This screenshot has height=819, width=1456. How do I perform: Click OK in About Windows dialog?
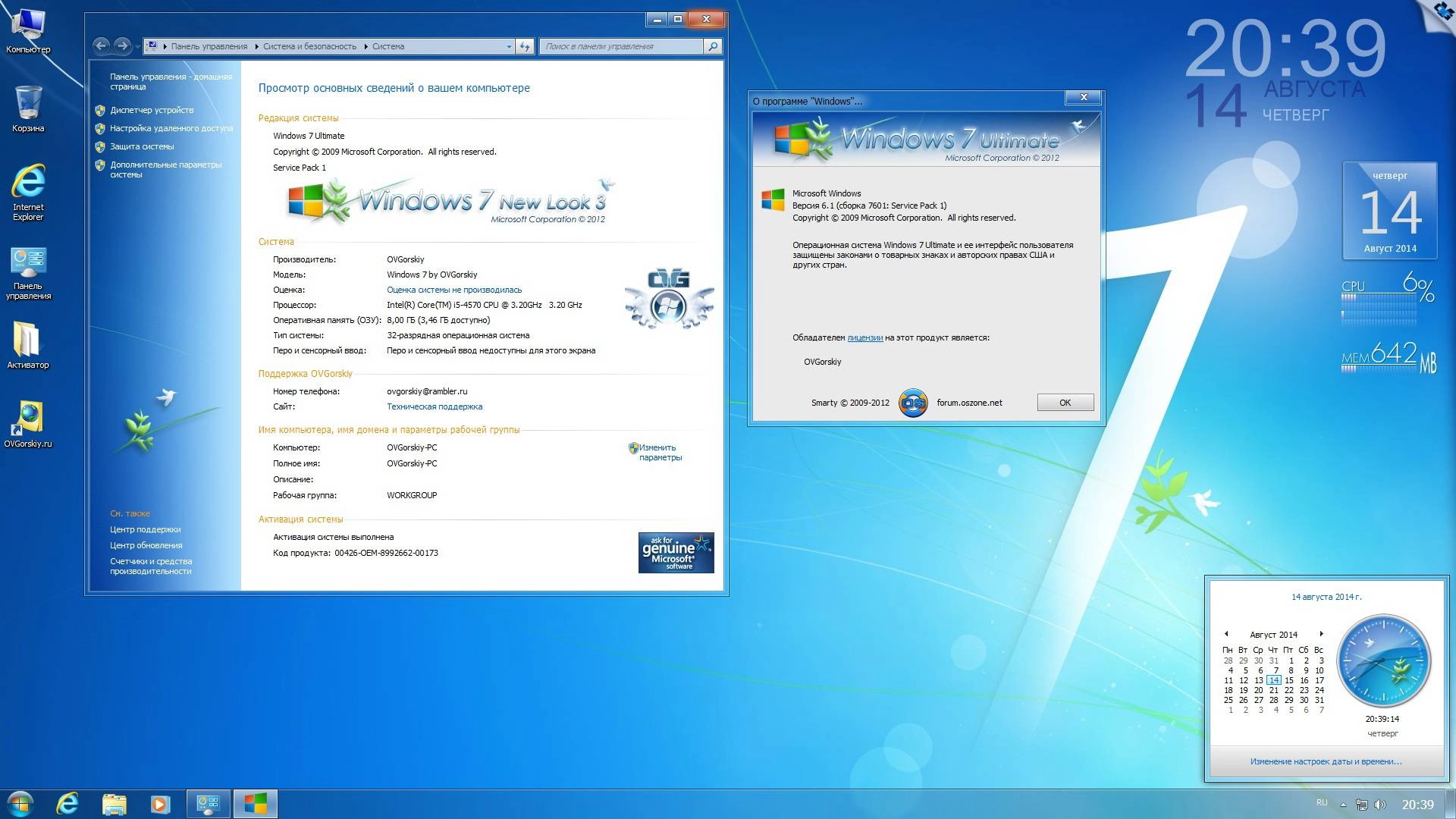[x=1065, y=403]
